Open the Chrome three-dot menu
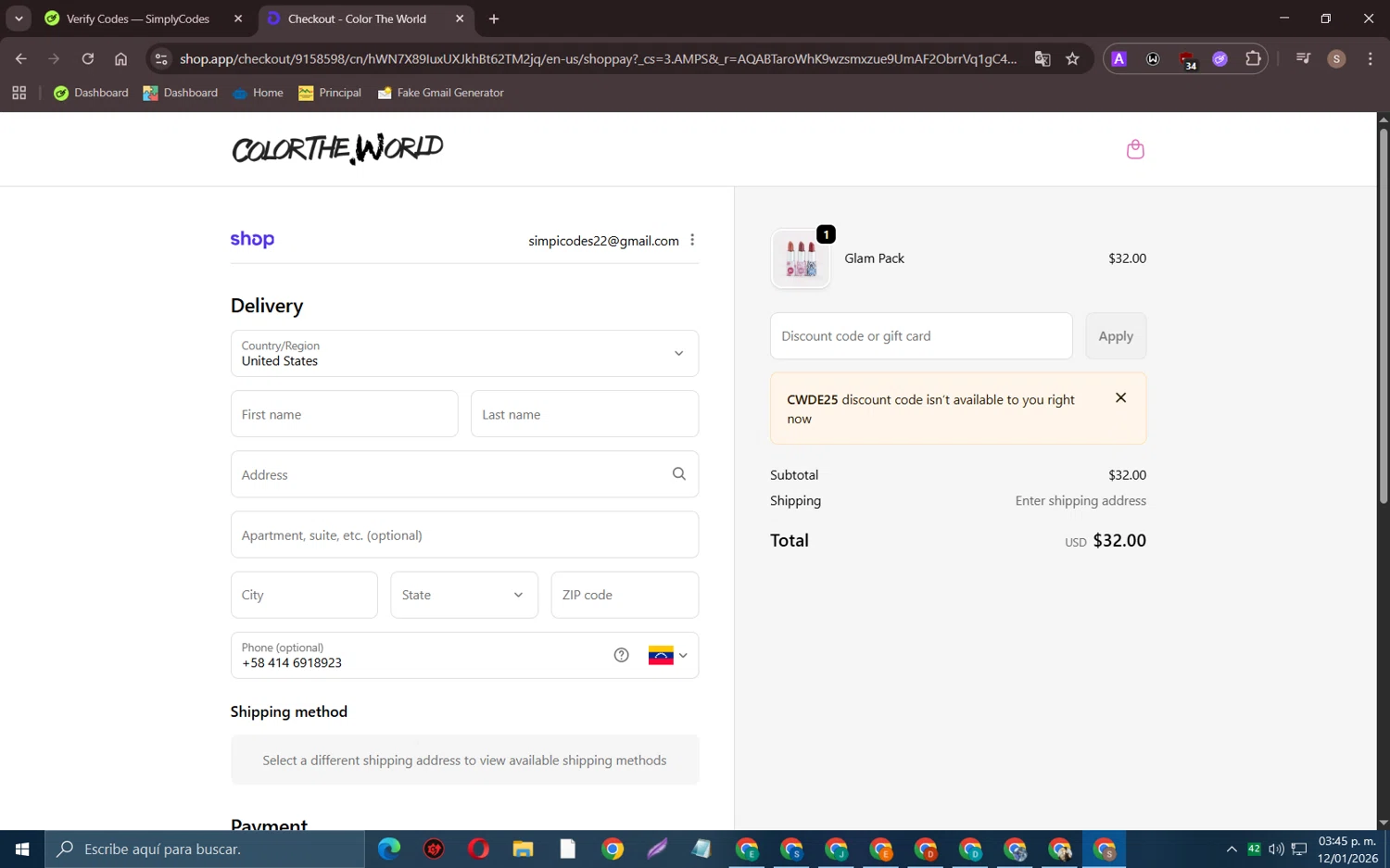The image size is (1390, 868). pos(1370,58)
